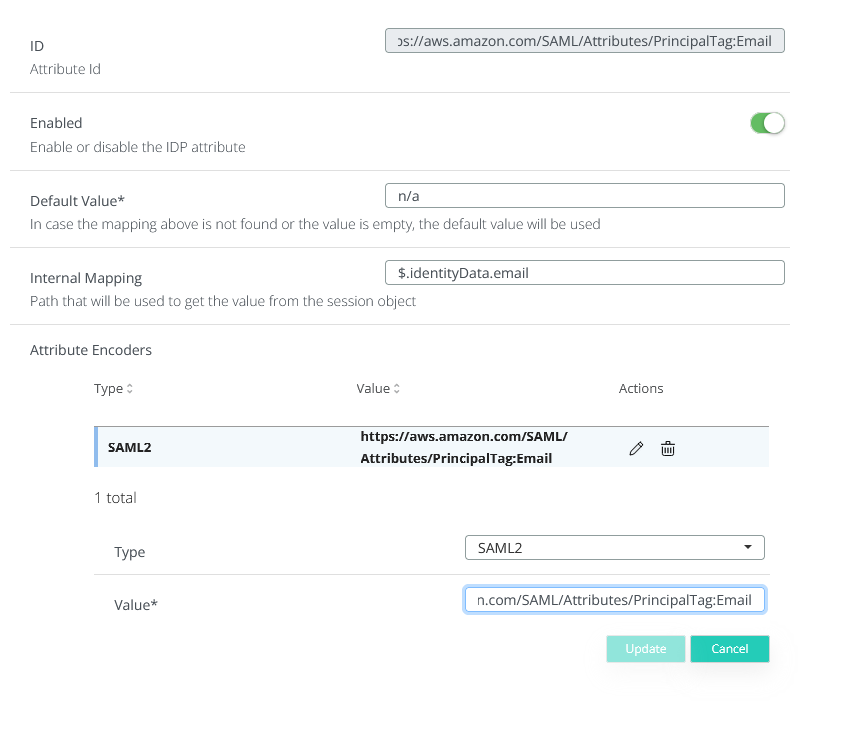Click the read-only ID attribute field
851x729 pixels.
pos(584,41)
